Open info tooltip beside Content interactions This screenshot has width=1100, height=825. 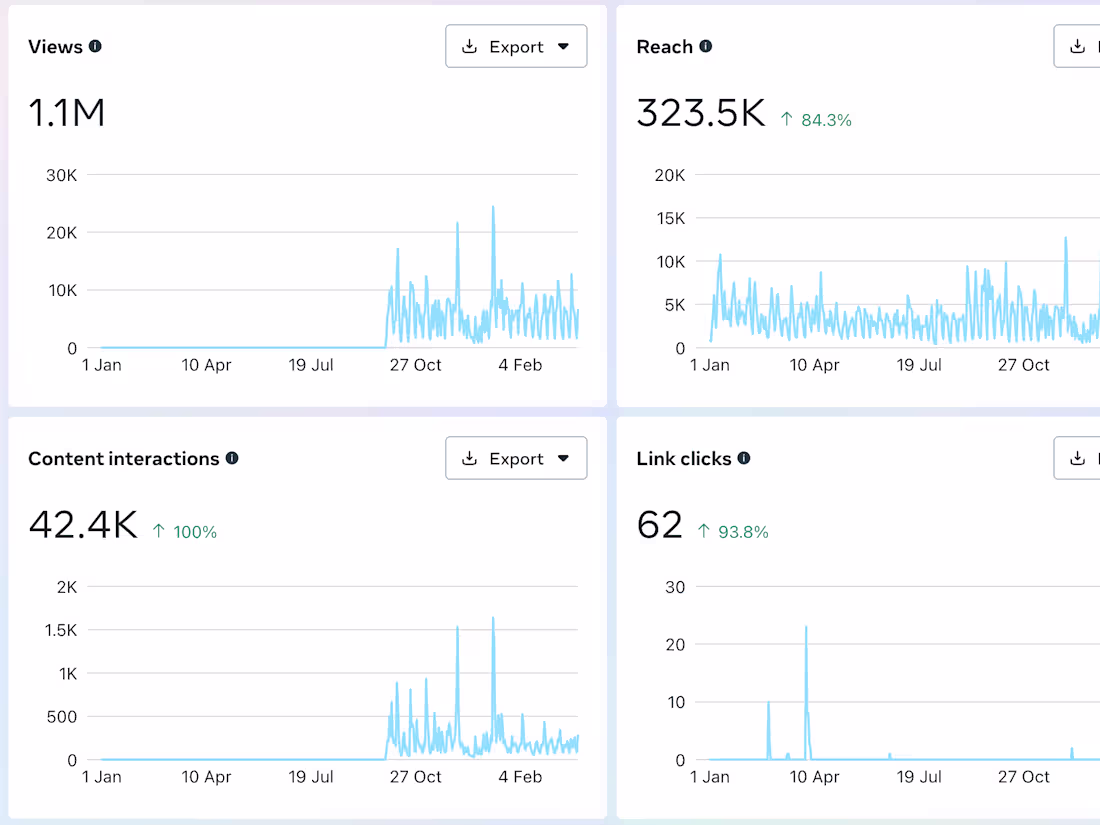tap(232, 458)
